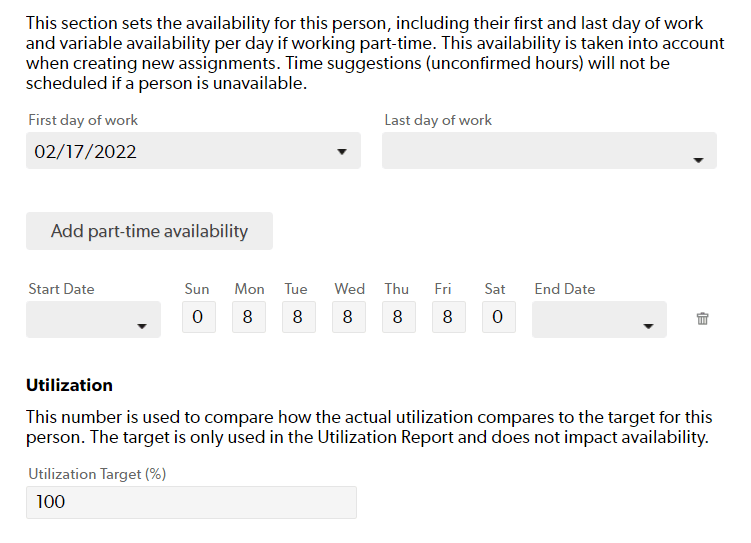The image size is (751, 543).
Task: Click the 02/17/2022 date value
Action: 85,152
